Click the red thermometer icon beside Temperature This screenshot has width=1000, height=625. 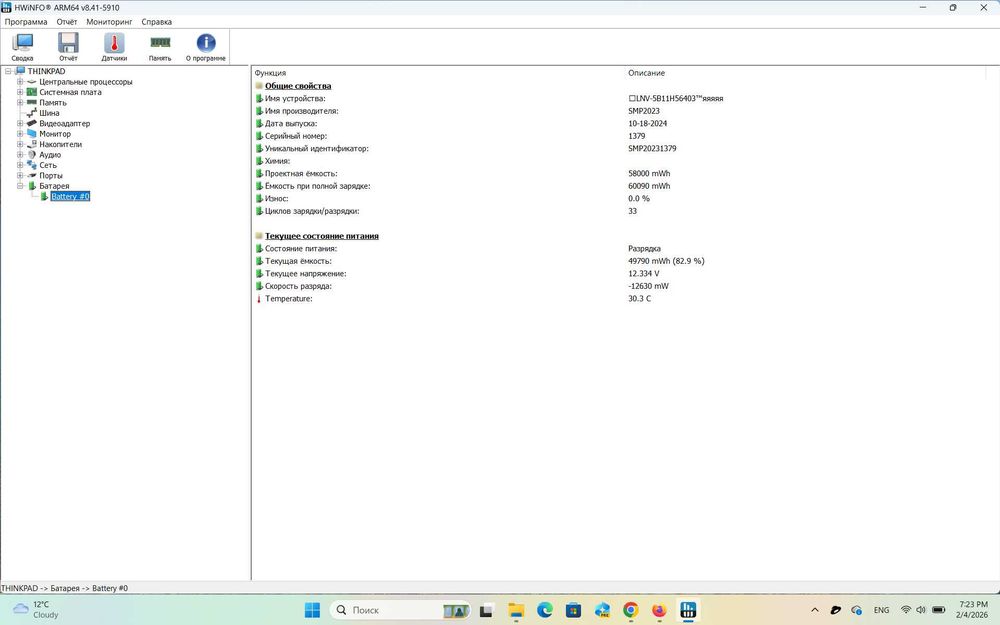point(259,298)
